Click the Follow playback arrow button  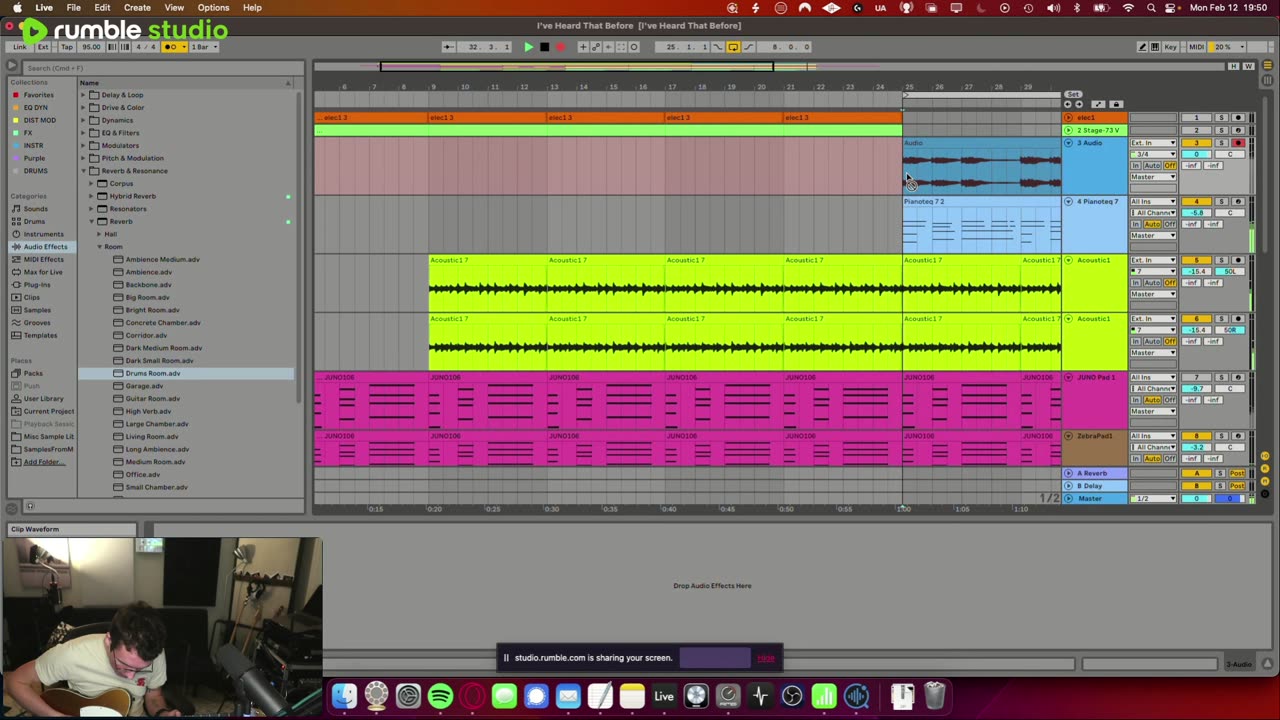point(447,47)
